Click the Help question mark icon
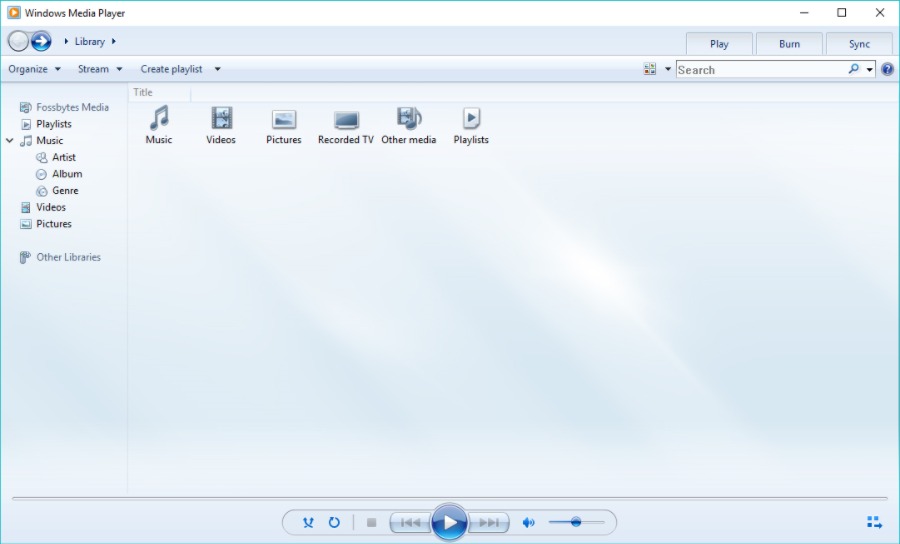Viewport: 900px width, 544px height. click(x=887, y=69)
